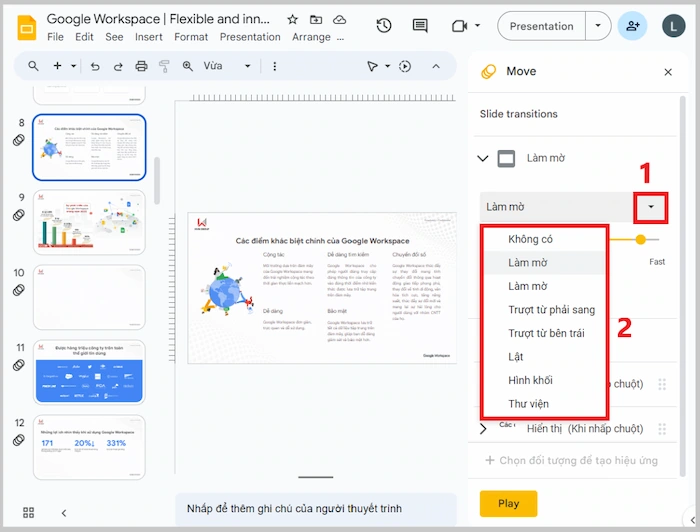Click the animation marker beside slide 11
This screenshot has height=532, width=700.
click(x=18, y=365)
